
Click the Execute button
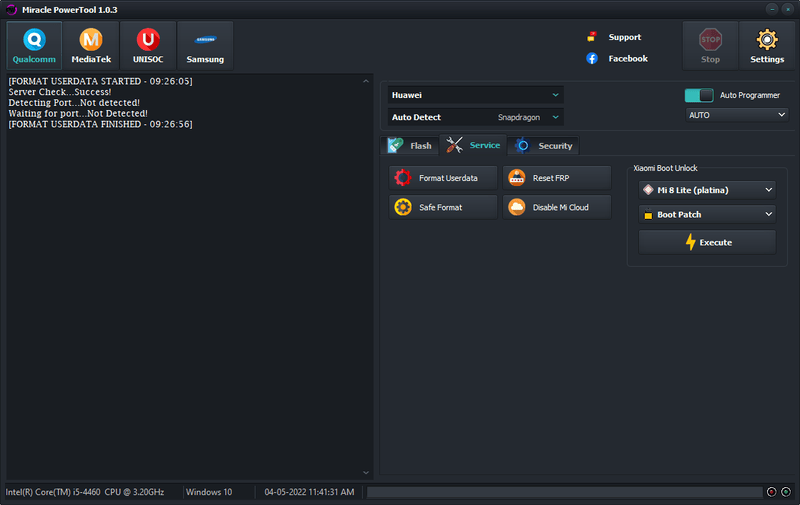point(707,242)
